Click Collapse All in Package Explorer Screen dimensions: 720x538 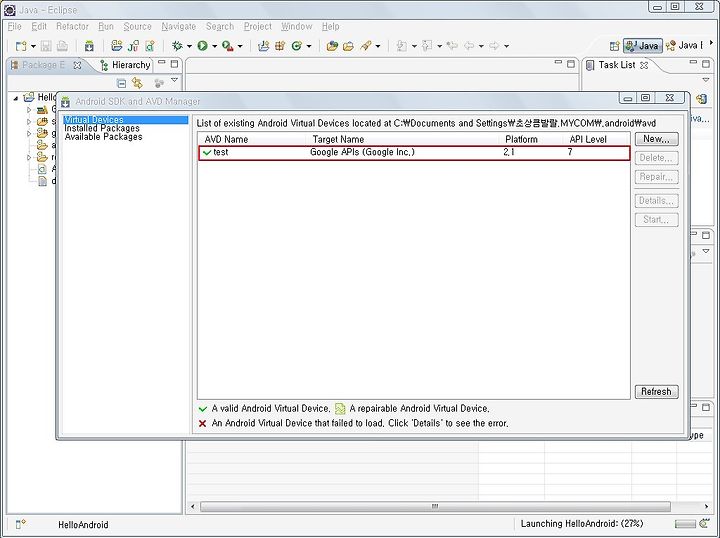121,83
